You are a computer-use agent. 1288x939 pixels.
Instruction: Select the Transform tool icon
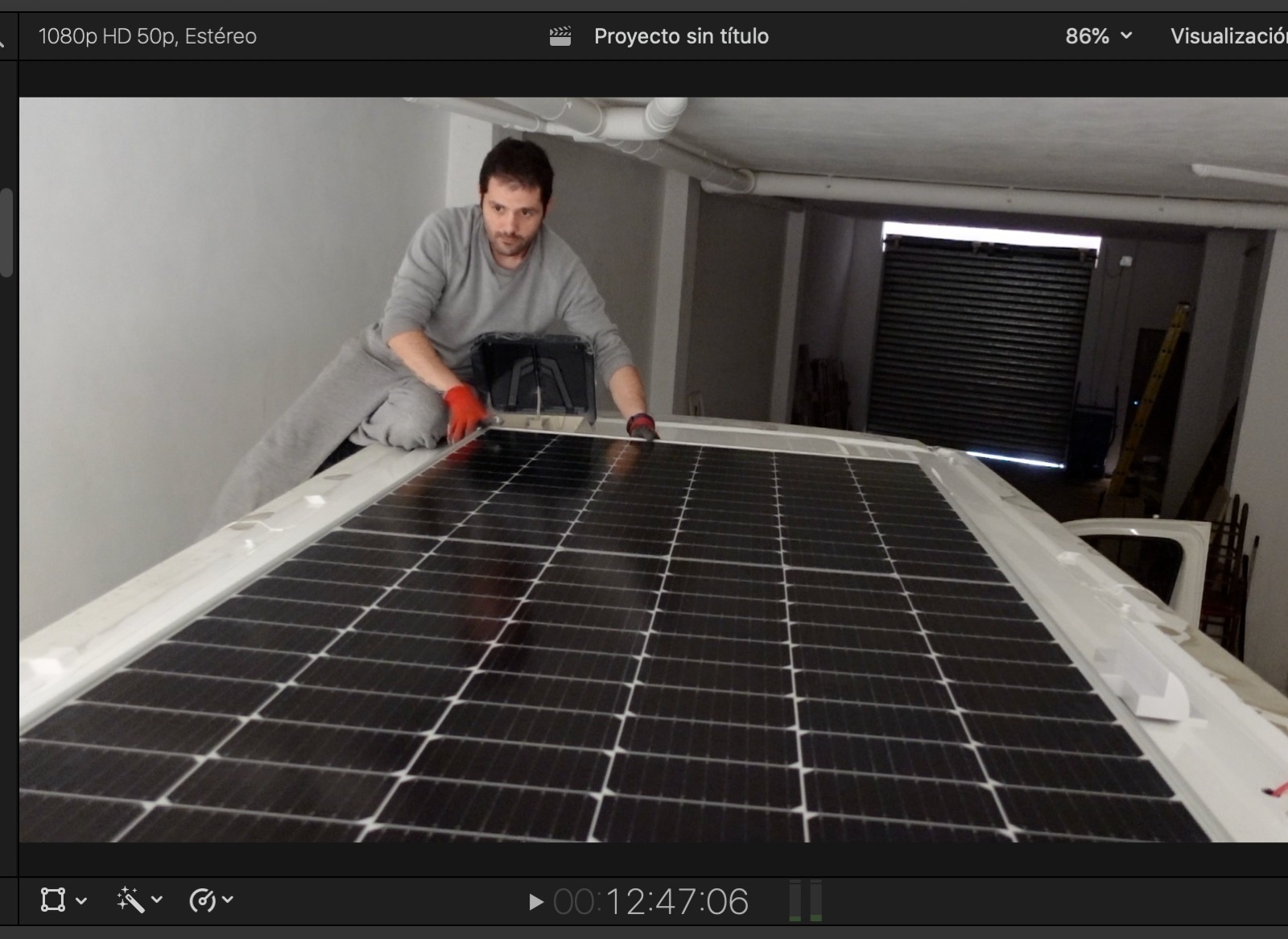coord(53,900)
